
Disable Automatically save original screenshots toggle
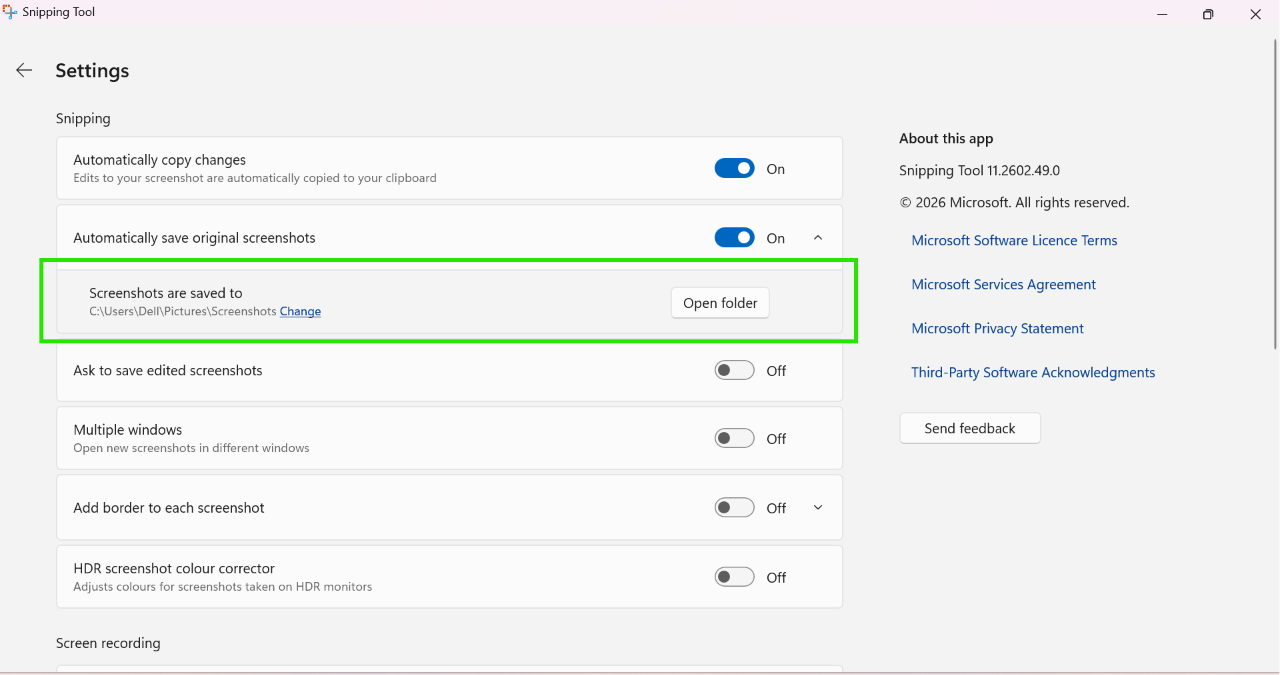(x=734, y=238)
